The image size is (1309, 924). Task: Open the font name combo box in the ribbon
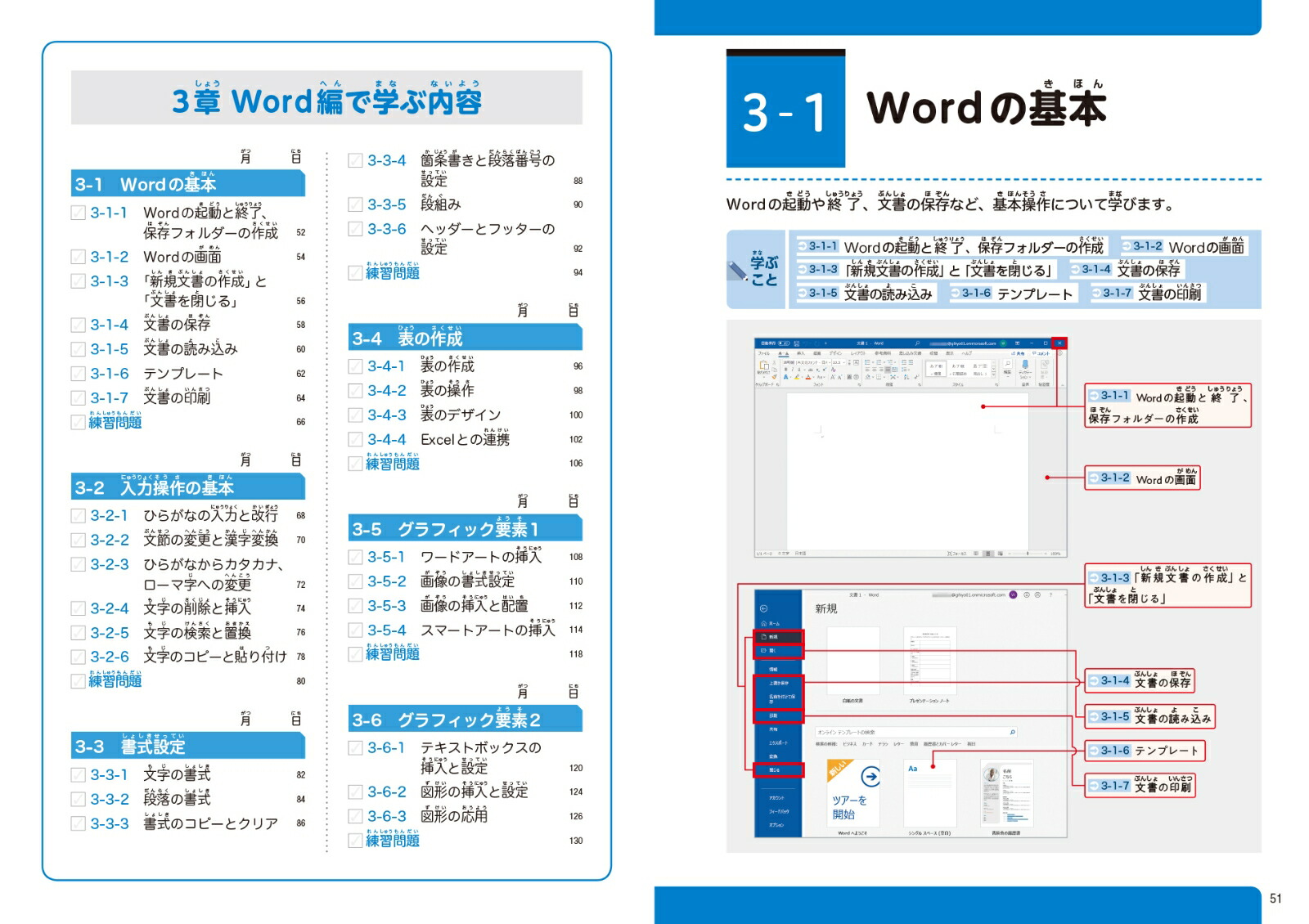(807, 362)
